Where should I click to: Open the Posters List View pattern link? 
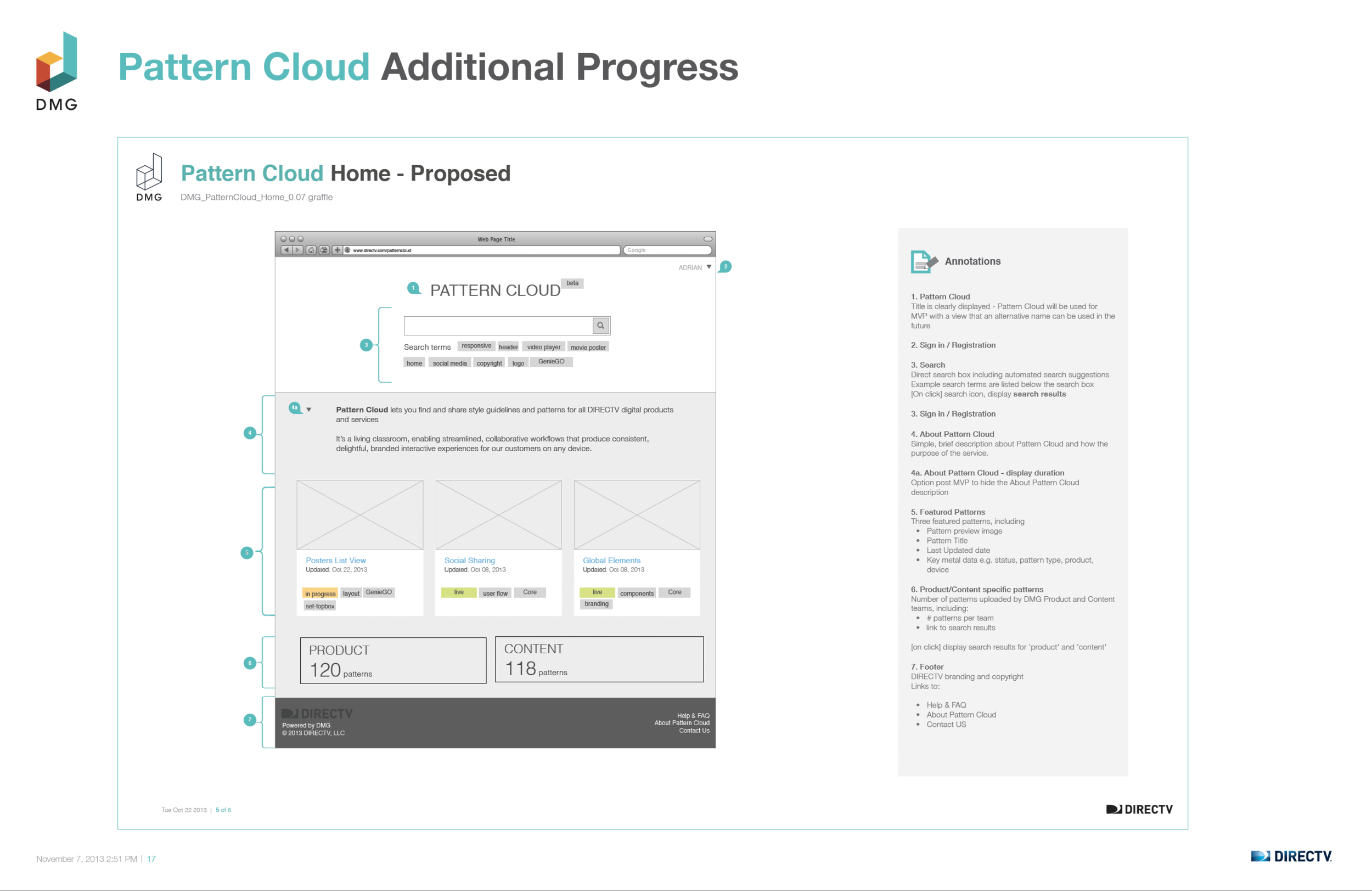click(x=335, y=561)
